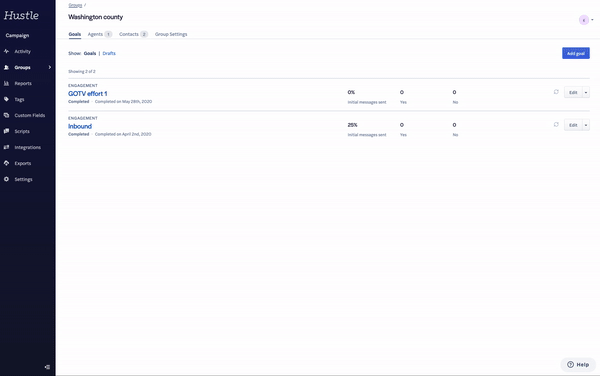The height and width of the screenshot is (376, 600).
Task: Show the Drafts filter
Action: pos(109,54)
